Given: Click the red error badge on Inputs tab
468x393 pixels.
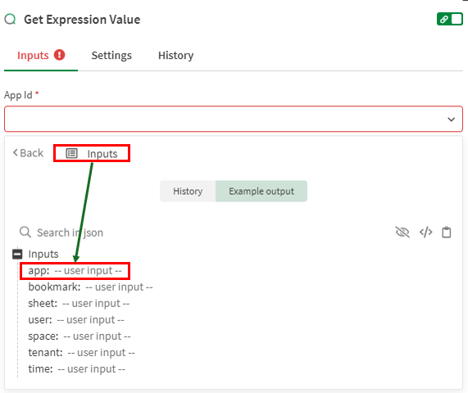Looking at the screenshot, I should pos(60,55).
